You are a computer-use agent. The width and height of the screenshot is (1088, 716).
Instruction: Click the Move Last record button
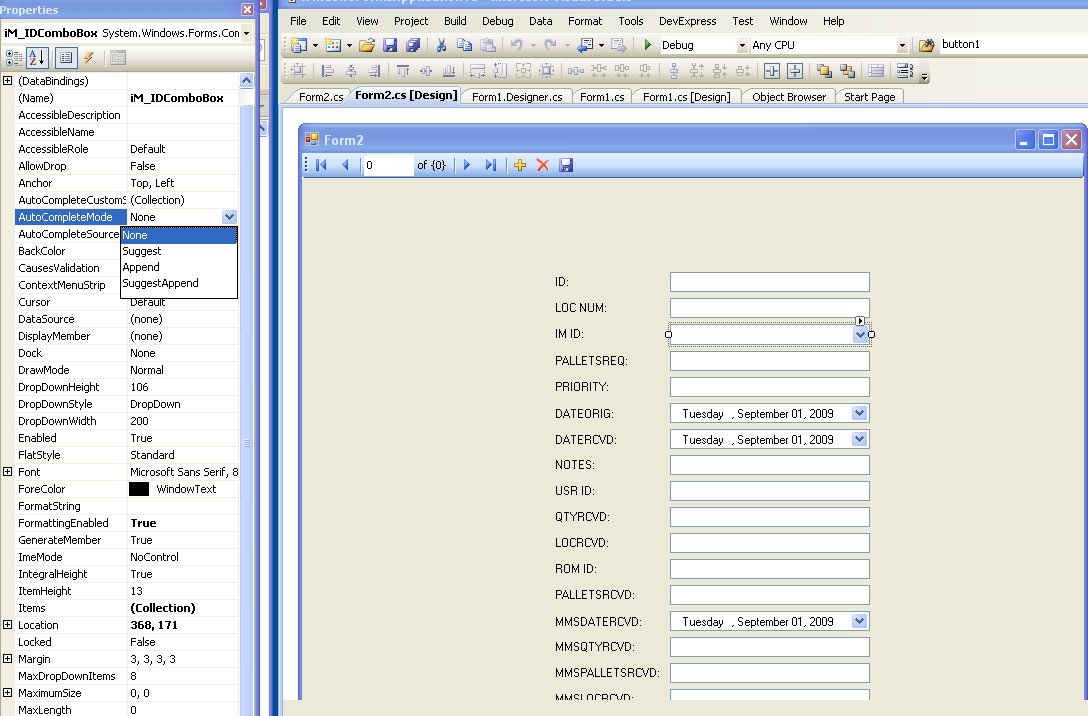coord(490,165)
